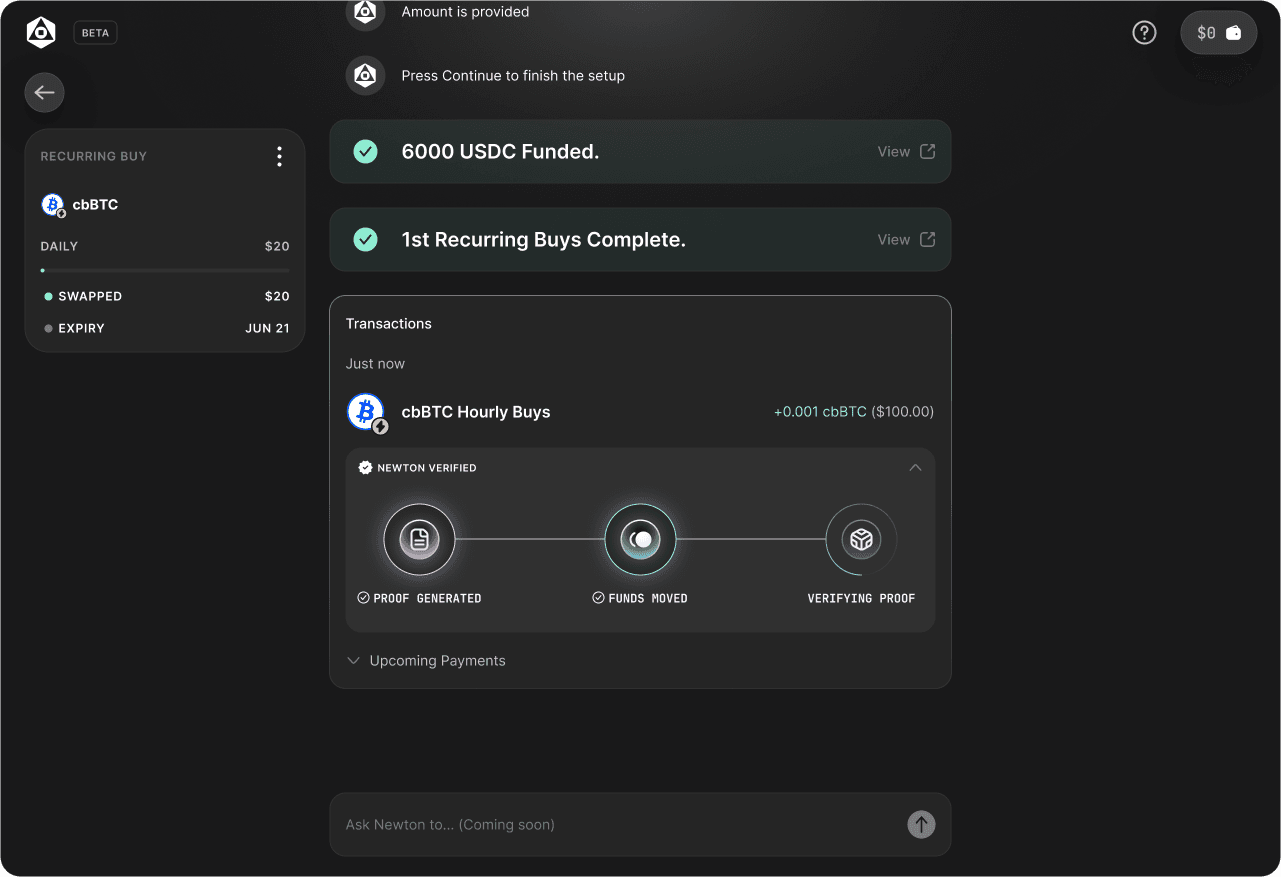Viewport: 1281px width, 877px height.
Task: Click the PROOF GENERATED label
Action: tap(427, 599)
